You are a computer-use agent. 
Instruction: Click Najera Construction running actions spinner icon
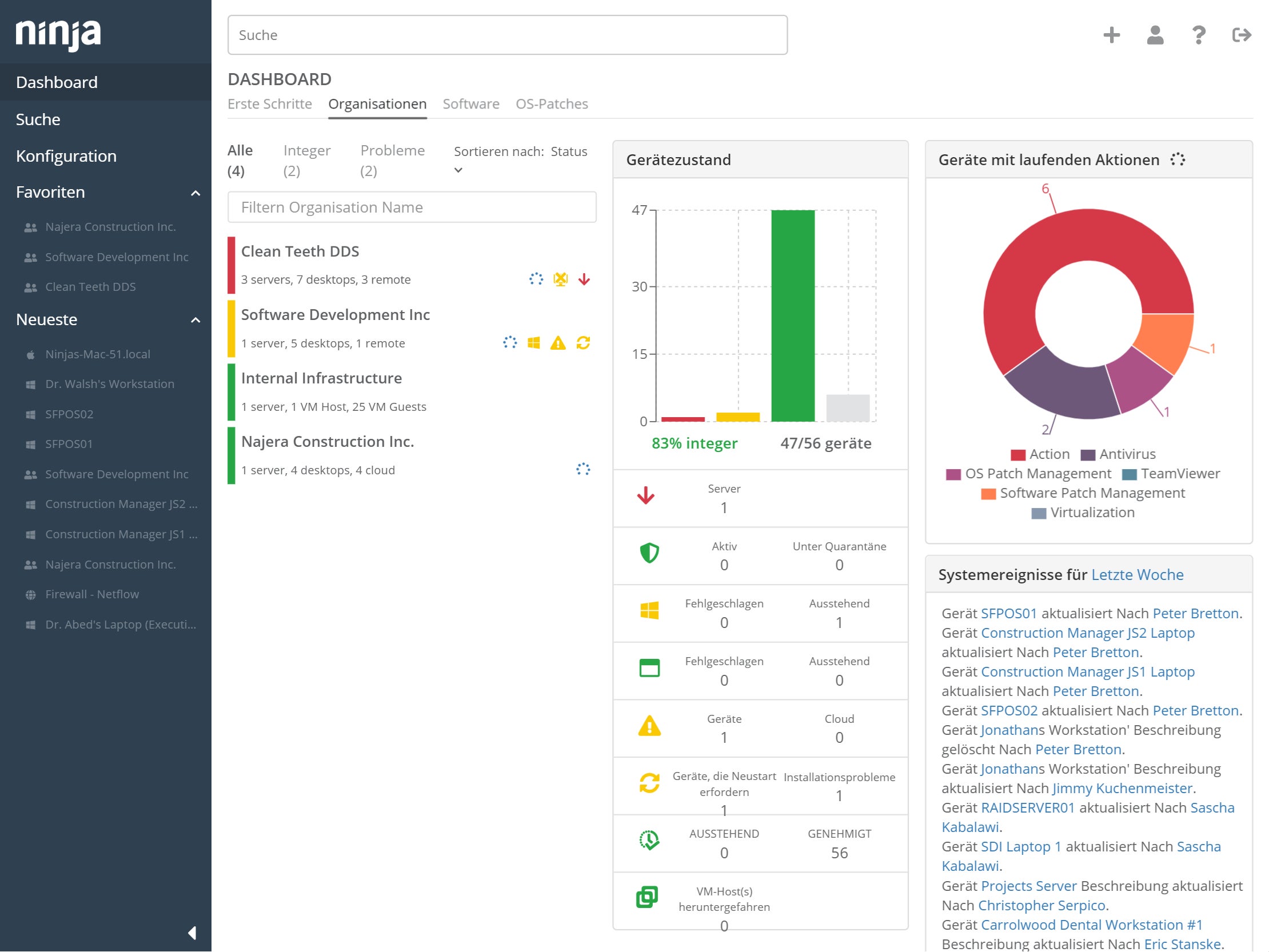583,470
